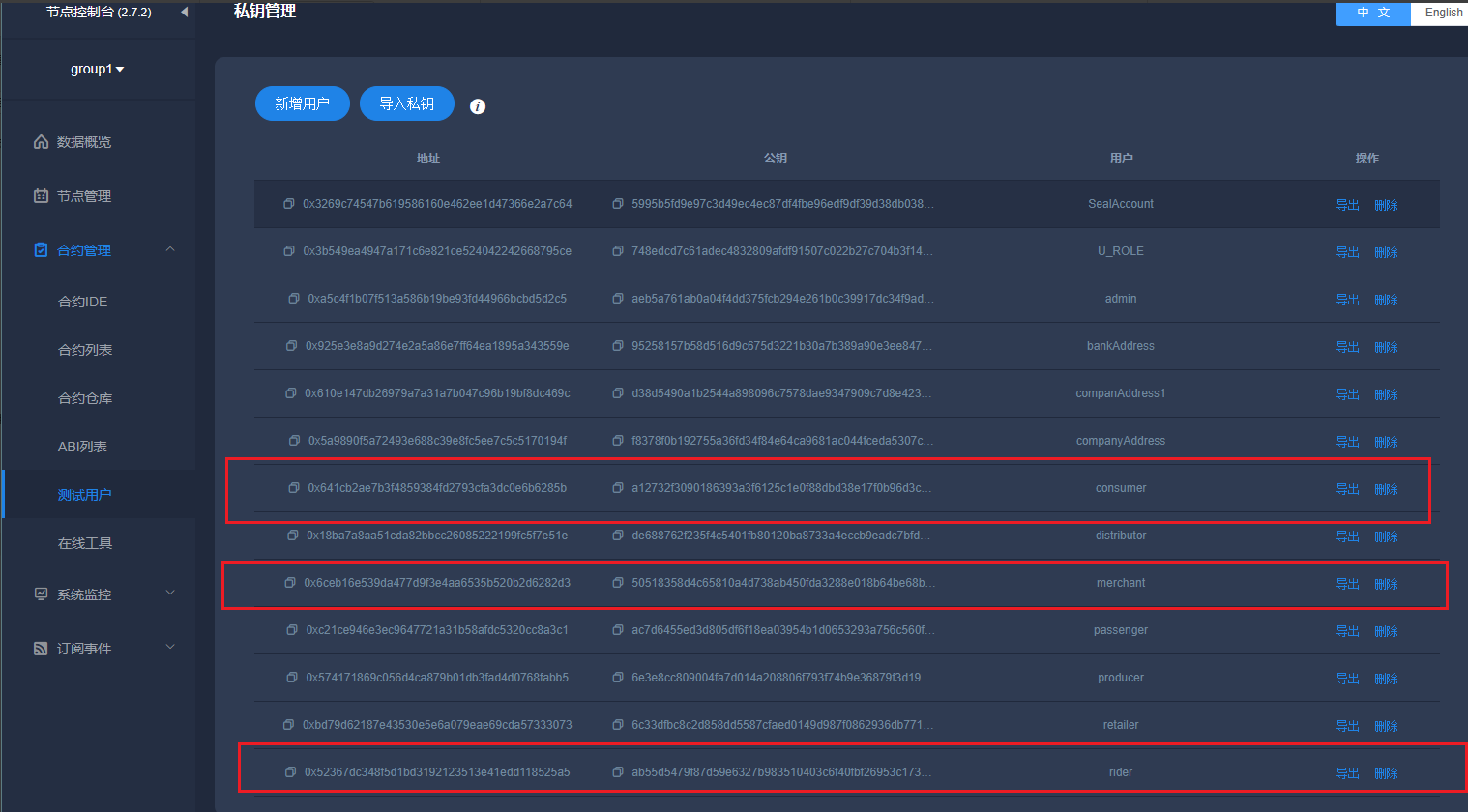
Task: Export the admin private key
Action: tap(1347, 300)
